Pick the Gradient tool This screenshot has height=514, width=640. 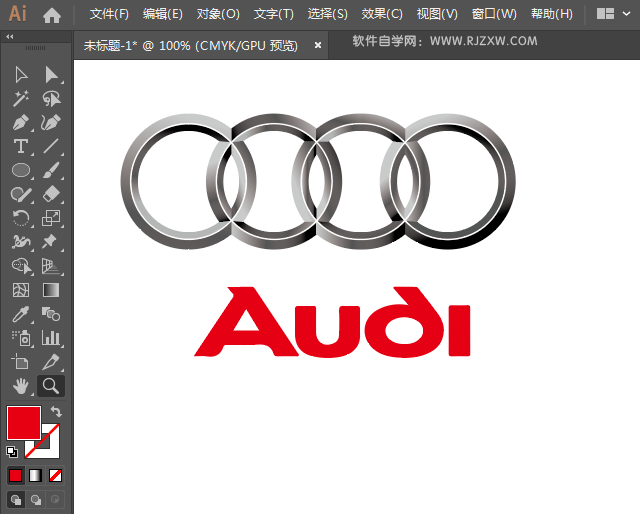tap(51, 290)
